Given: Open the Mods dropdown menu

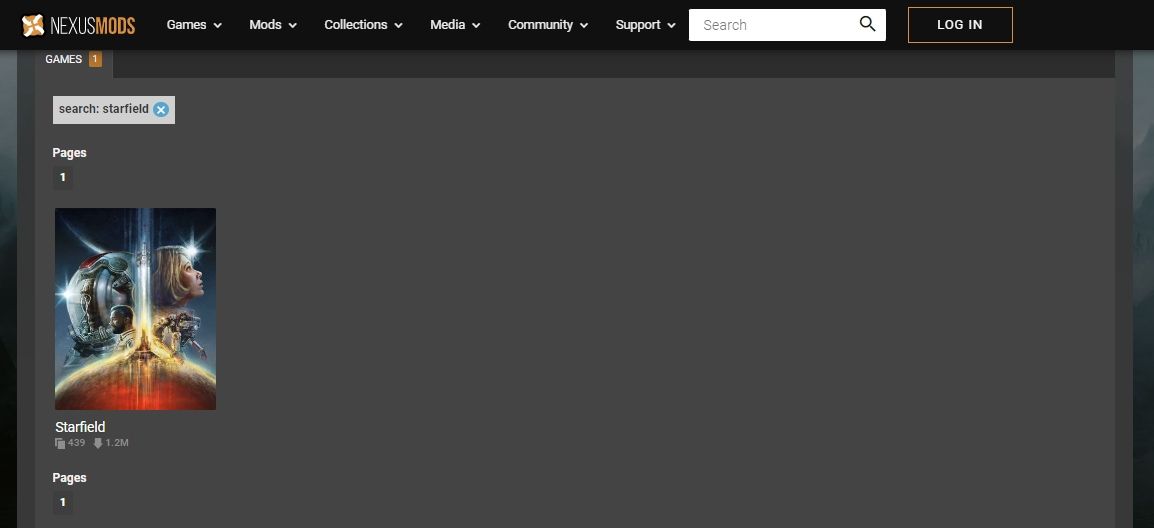Looking at the screenshot, I should (x=273, y=25).
